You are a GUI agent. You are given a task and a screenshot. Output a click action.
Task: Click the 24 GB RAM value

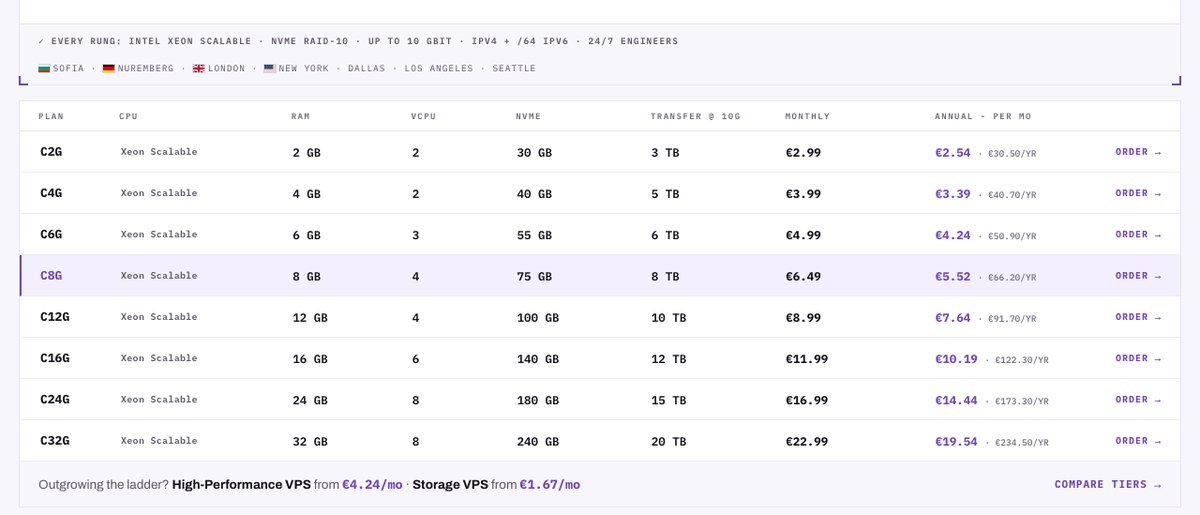pos(310,400)
